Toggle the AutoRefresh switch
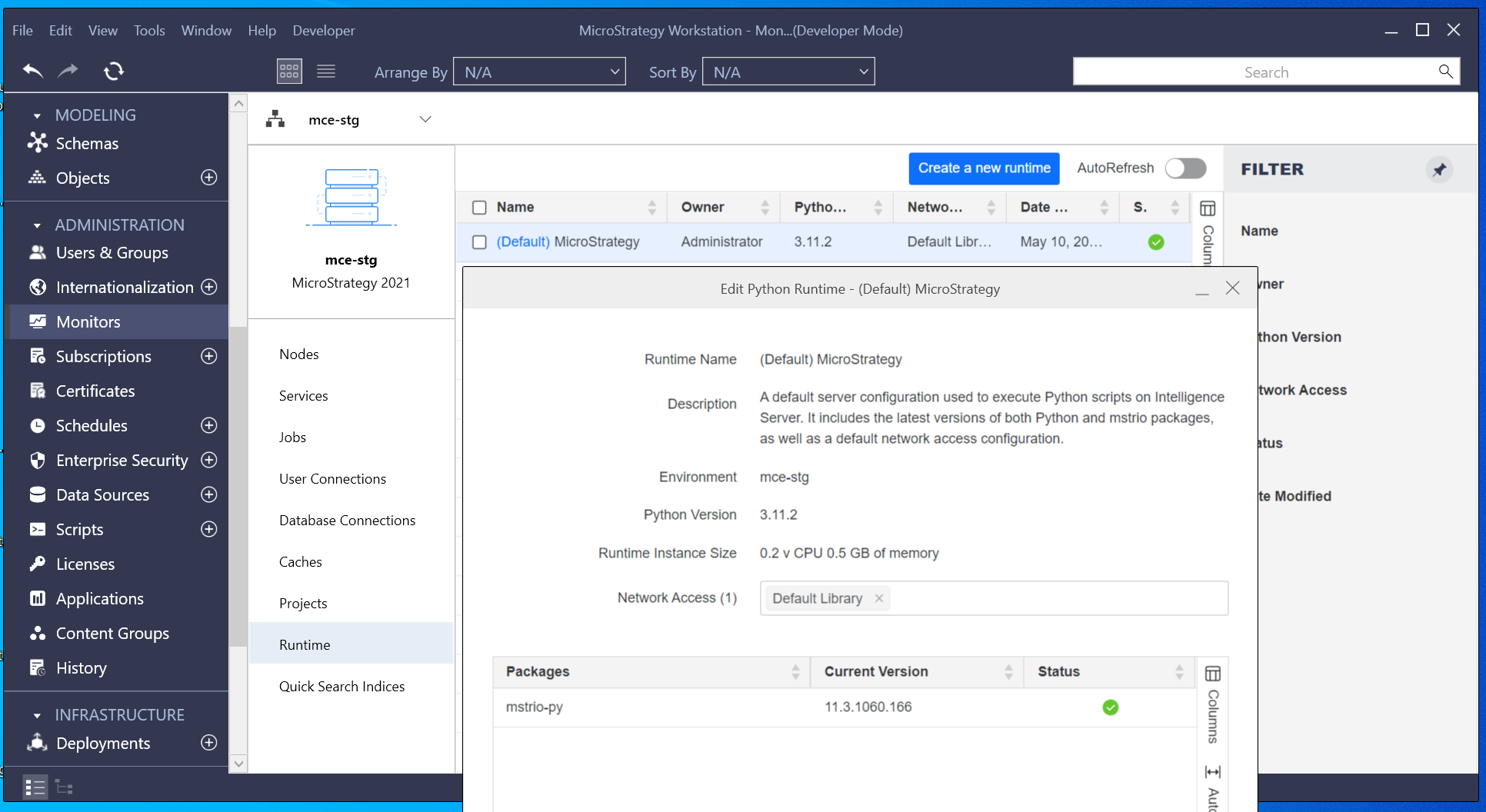 pos(1185,168)
